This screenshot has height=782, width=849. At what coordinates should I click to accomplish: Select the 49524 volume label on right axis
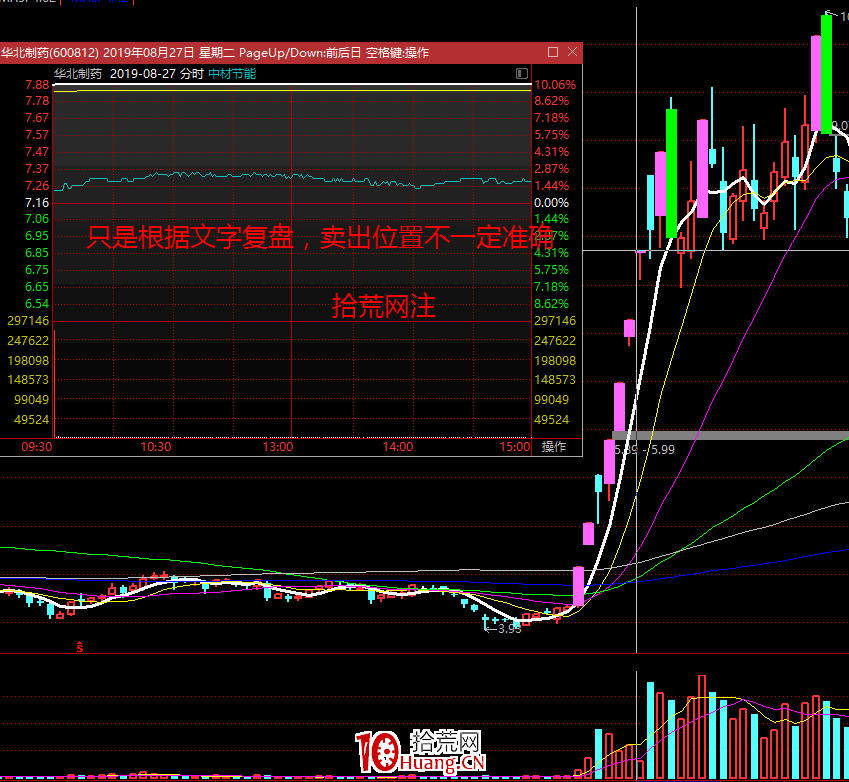click(551, 420)
